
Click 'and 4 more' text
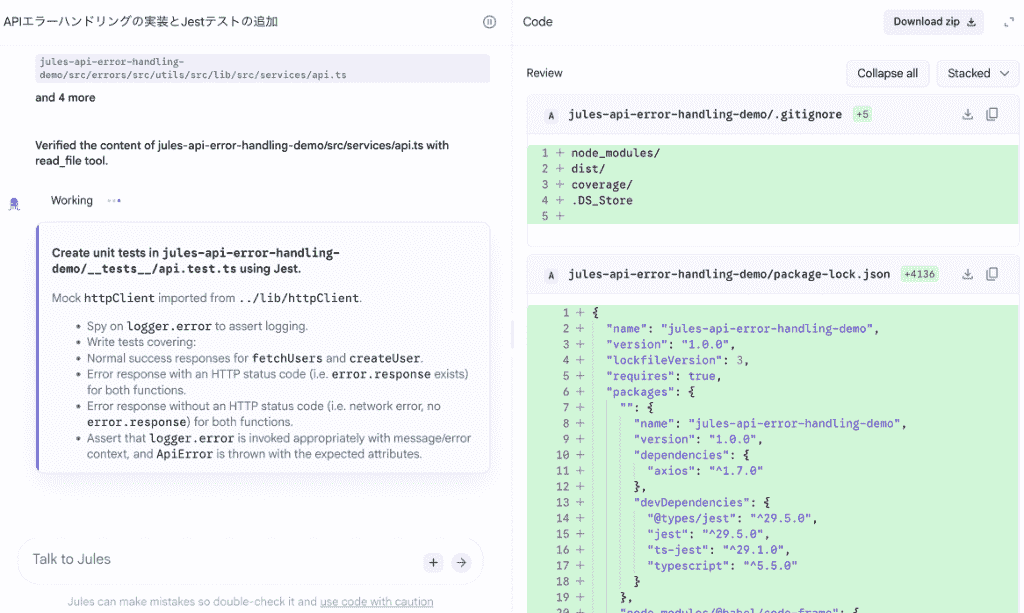coord(65,97)
